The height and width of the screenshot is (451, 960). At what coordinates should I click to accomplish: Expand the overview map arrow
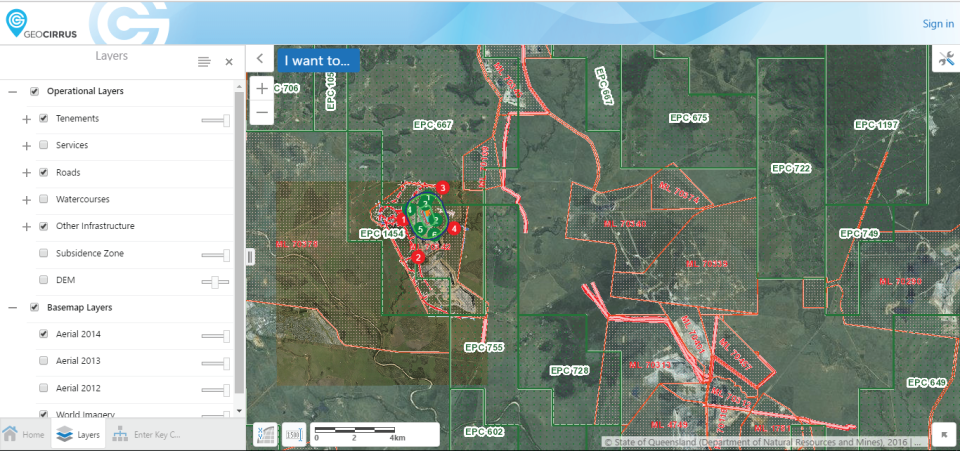click(942, 434)
